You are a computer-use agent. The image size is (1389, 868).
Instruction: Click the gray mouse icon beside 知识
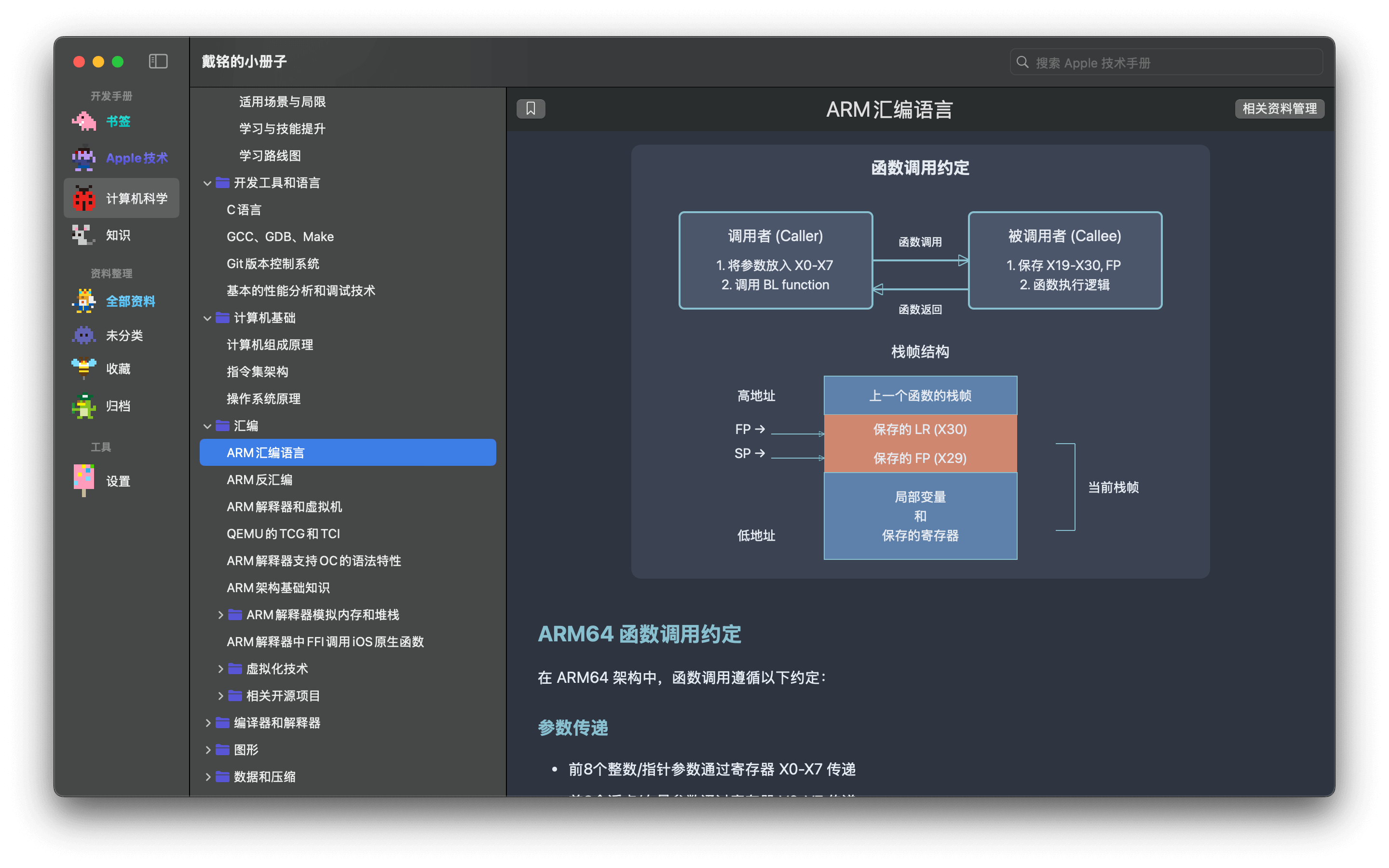(84, 235)
